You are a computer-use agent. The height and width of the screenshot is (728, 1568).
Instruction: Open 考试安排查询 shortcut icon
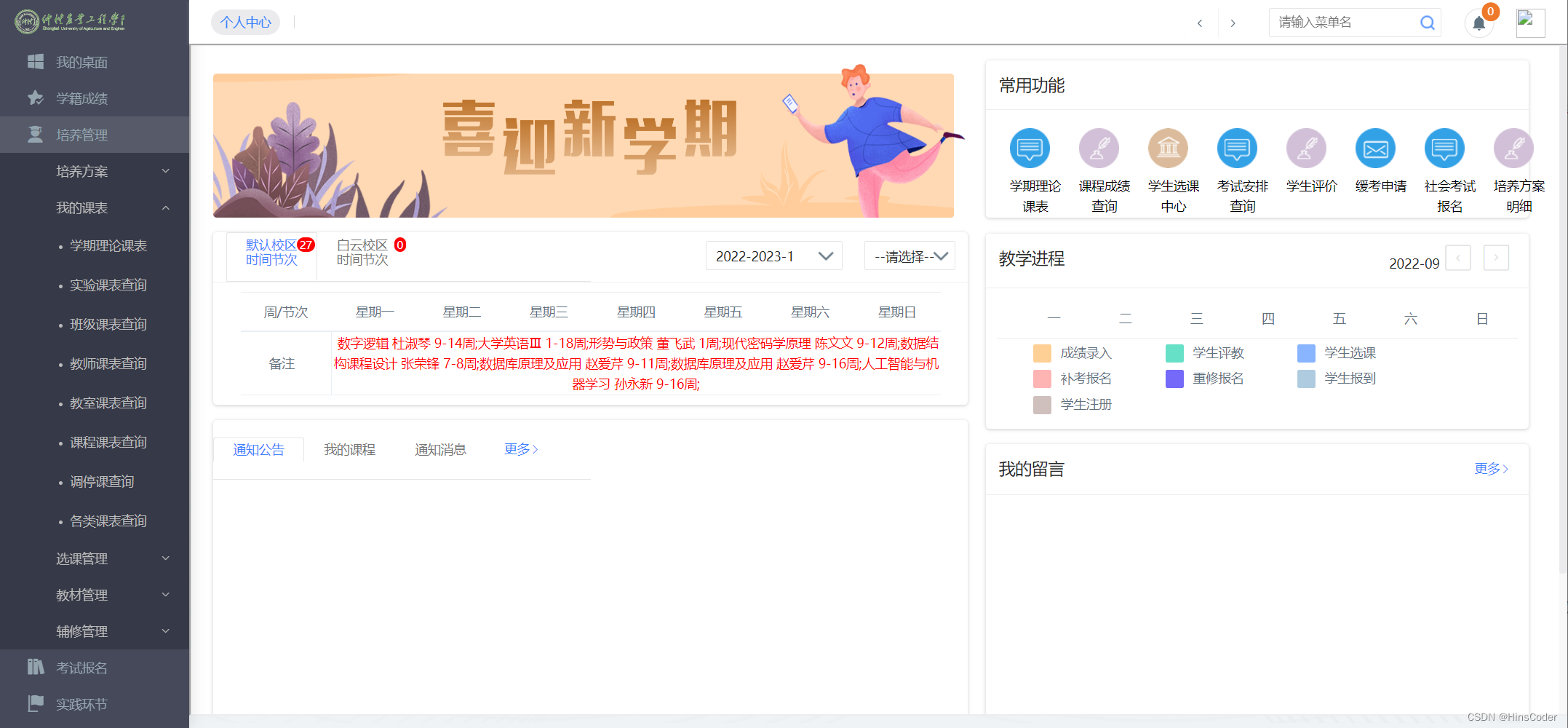point(1237,149)
